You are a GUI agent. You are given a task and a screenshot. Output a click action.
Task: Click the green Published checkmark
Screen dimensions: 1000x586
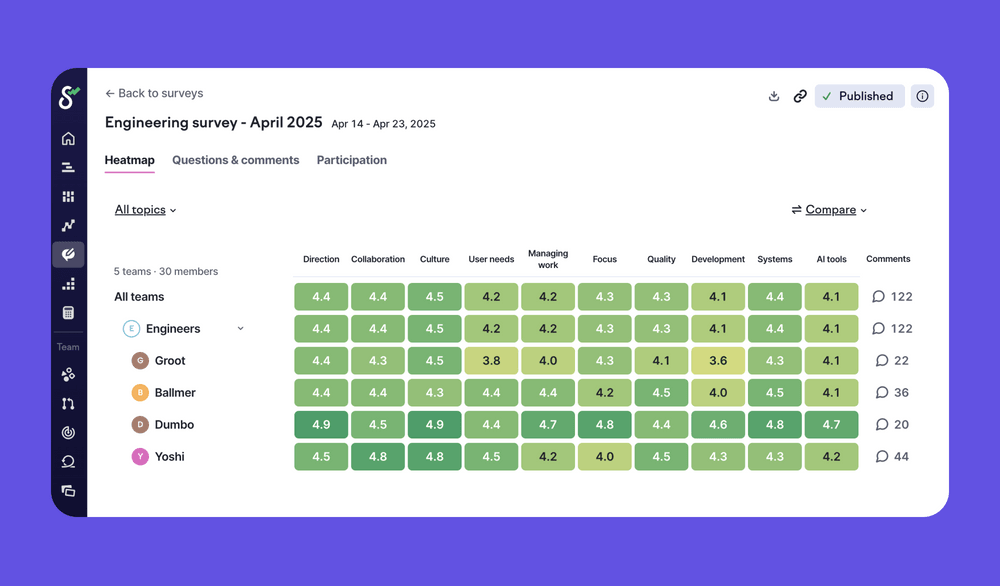(827, 96)
